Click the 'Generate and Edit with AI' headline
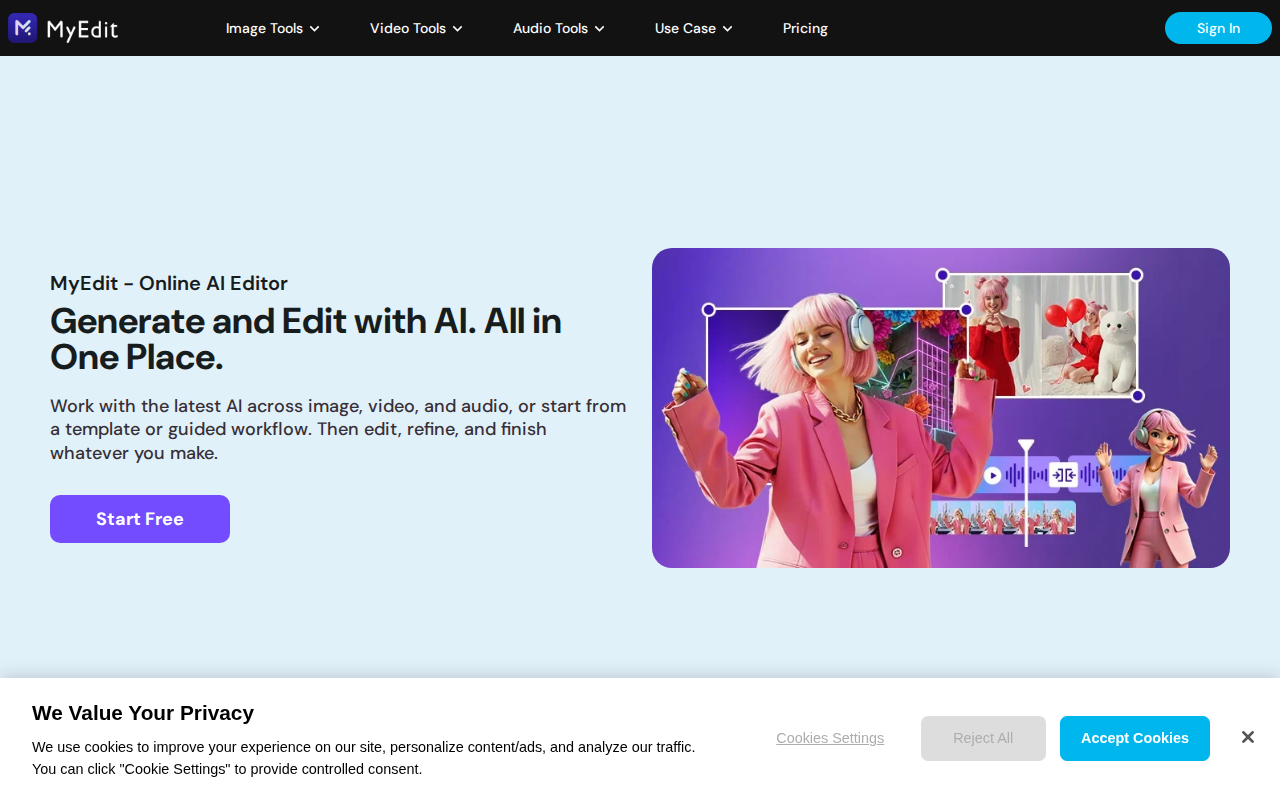 (306, 339)
